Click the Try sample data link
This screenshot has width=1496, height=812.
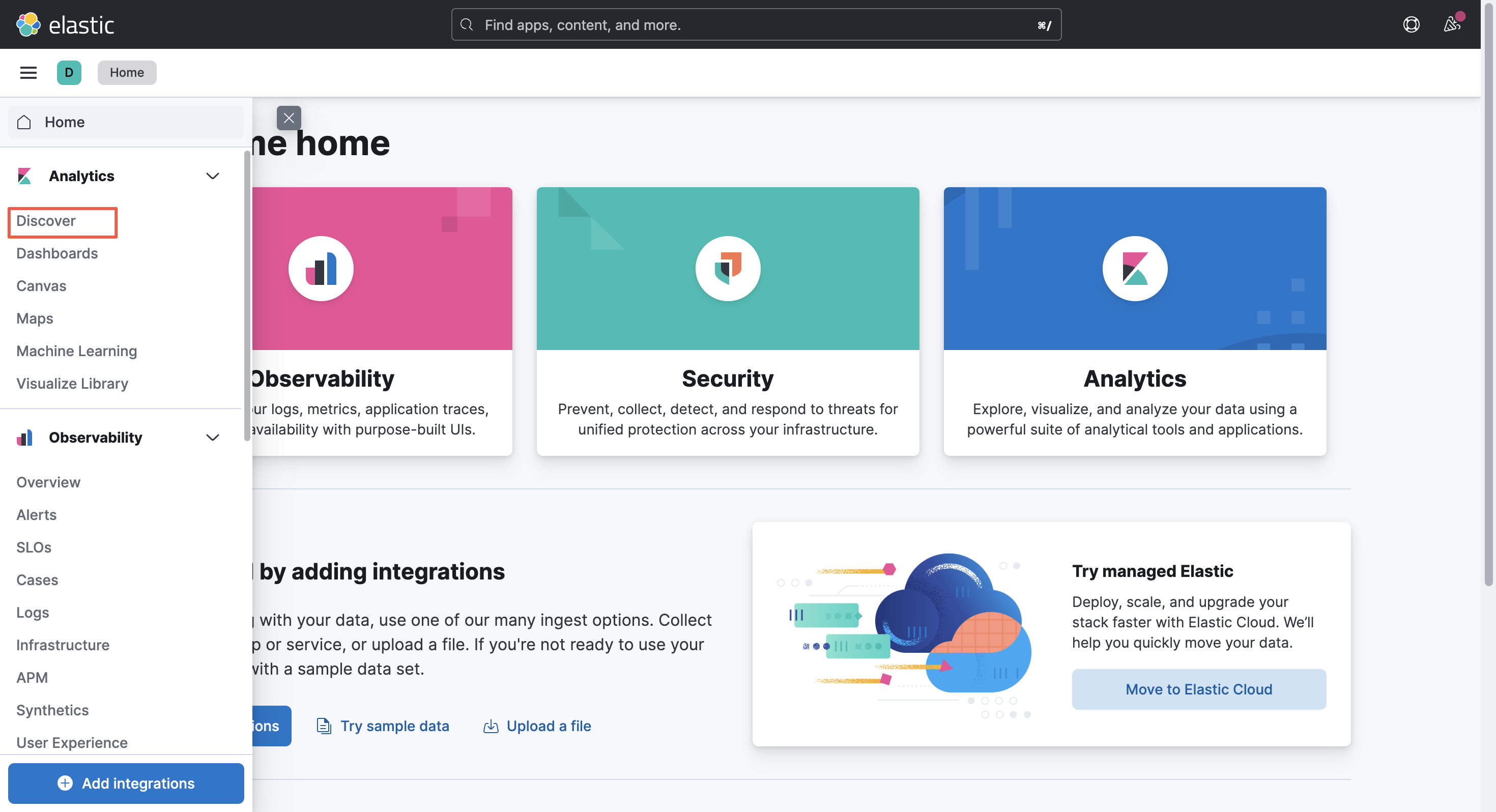[x=394, y=726]
